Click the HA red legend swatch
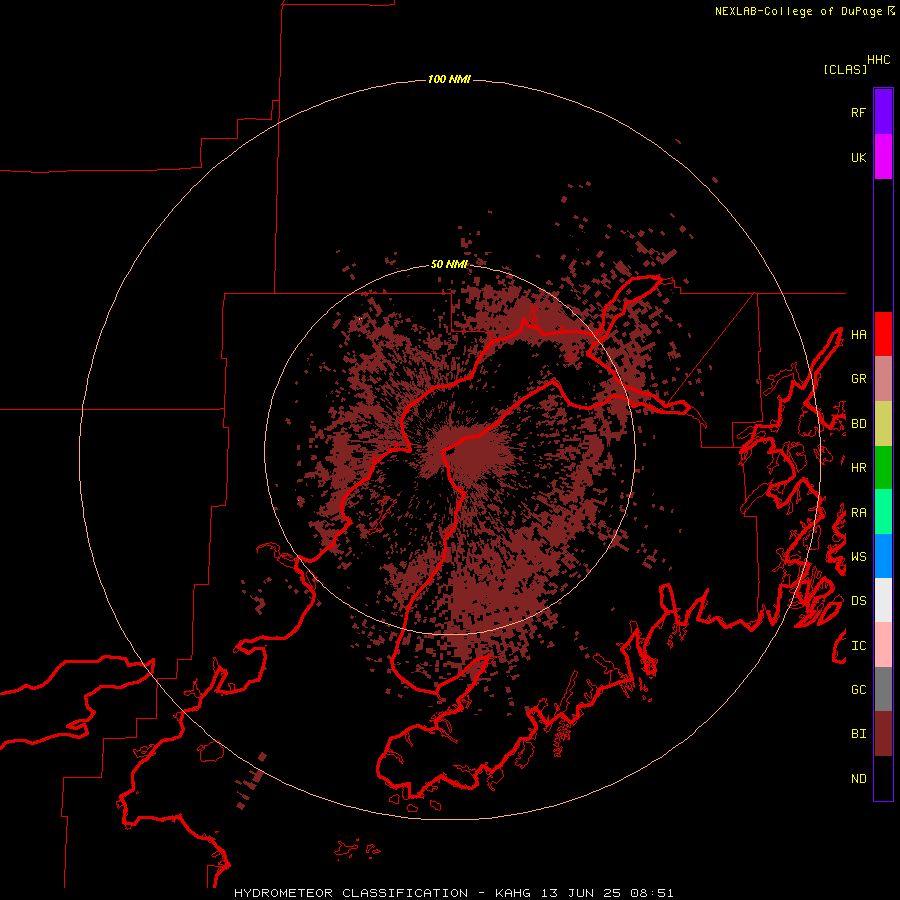 pyautogui.click(x=883, y=334)
